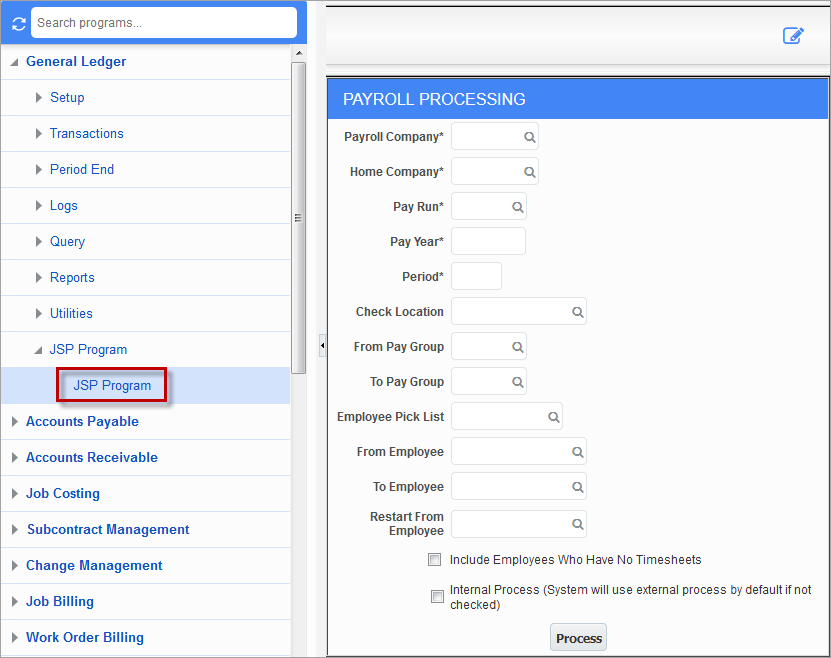Image resolution: width=831 pixels, height=658 pixels.
Task: Check the Internal Process option
Action: coord(437,596)
